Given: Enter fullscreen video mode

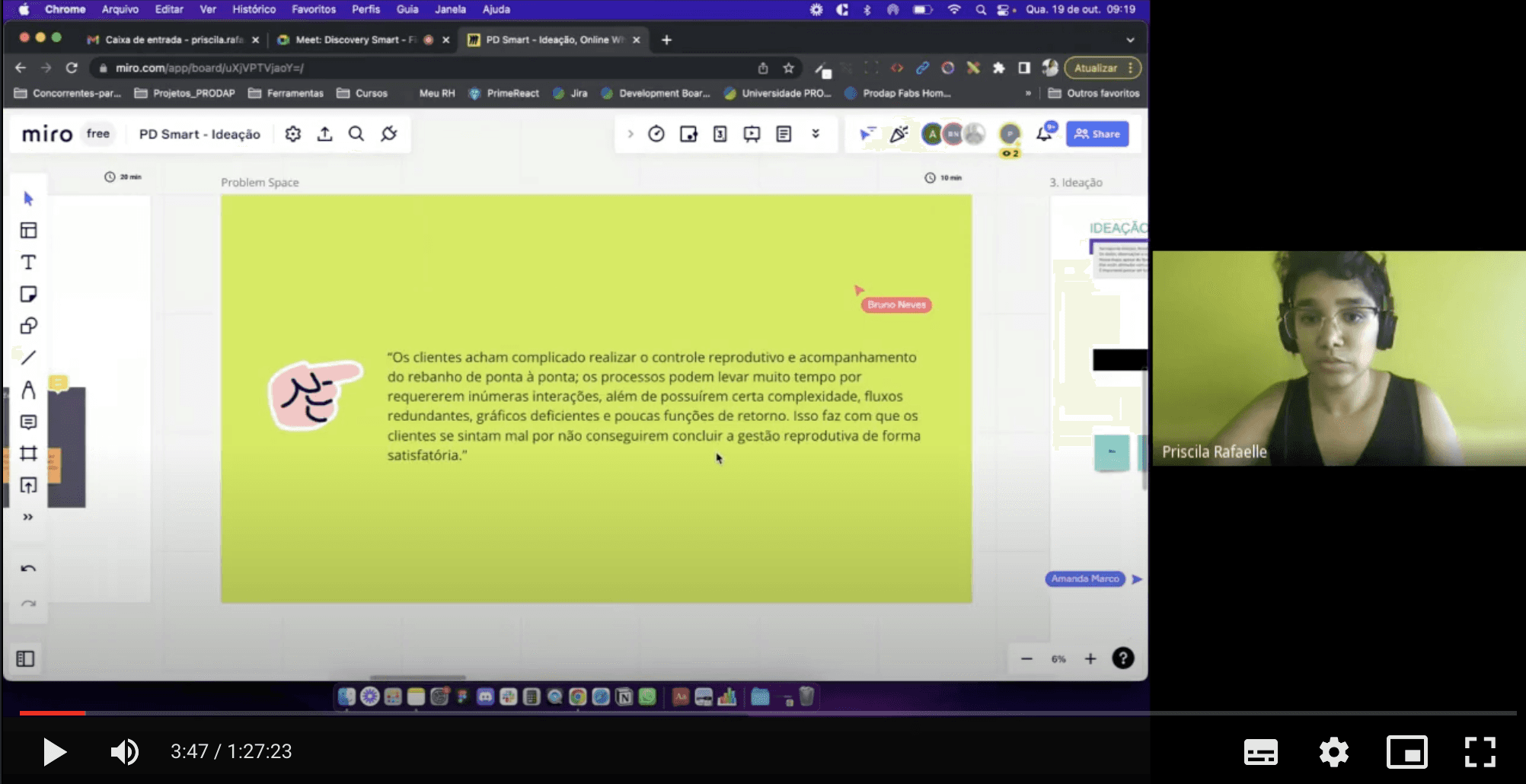Looking at the screenshot, I should coord(1480,752).
